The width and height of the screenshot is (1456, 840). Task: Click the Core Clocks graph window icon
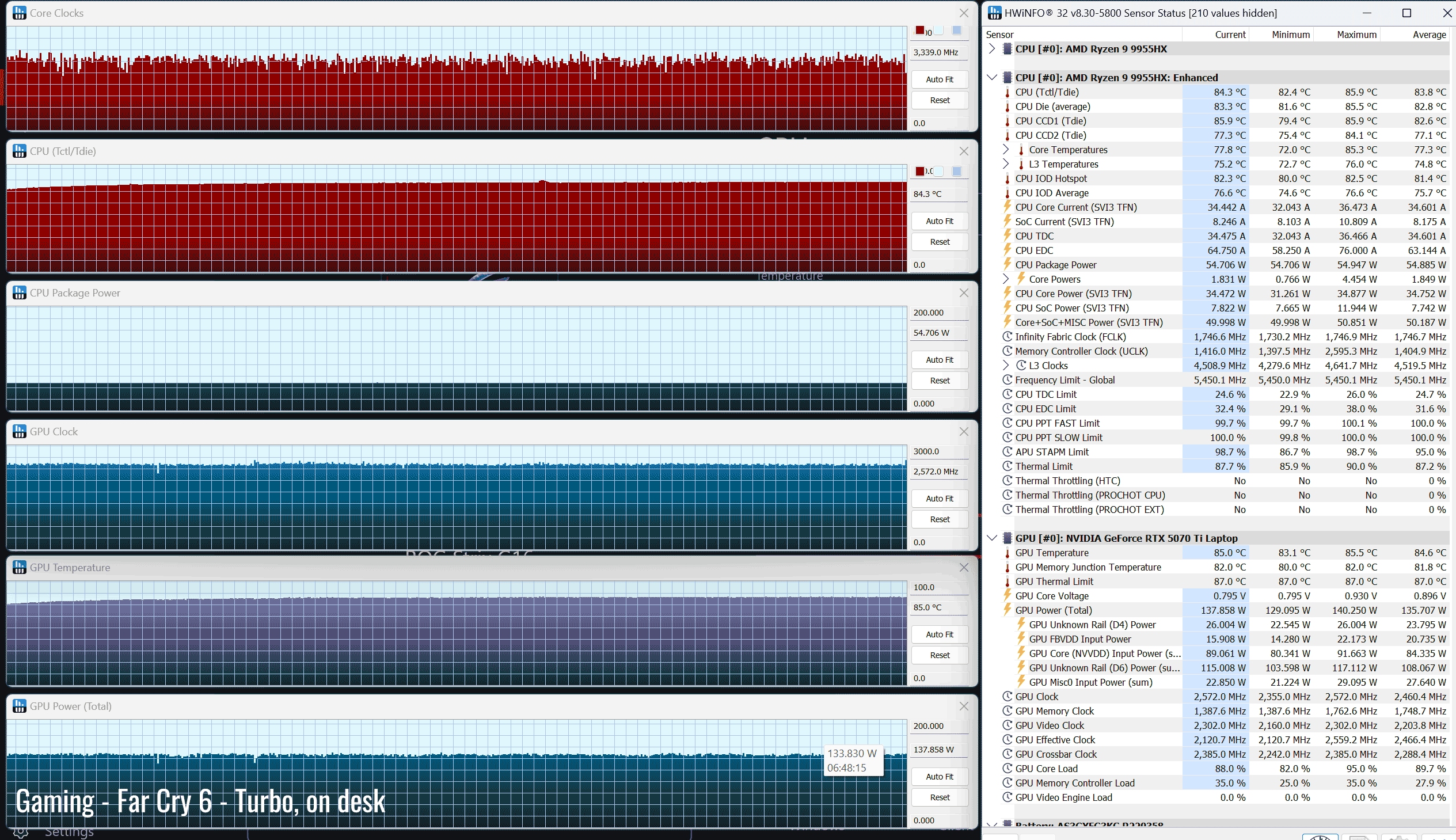tap(20, 13)
